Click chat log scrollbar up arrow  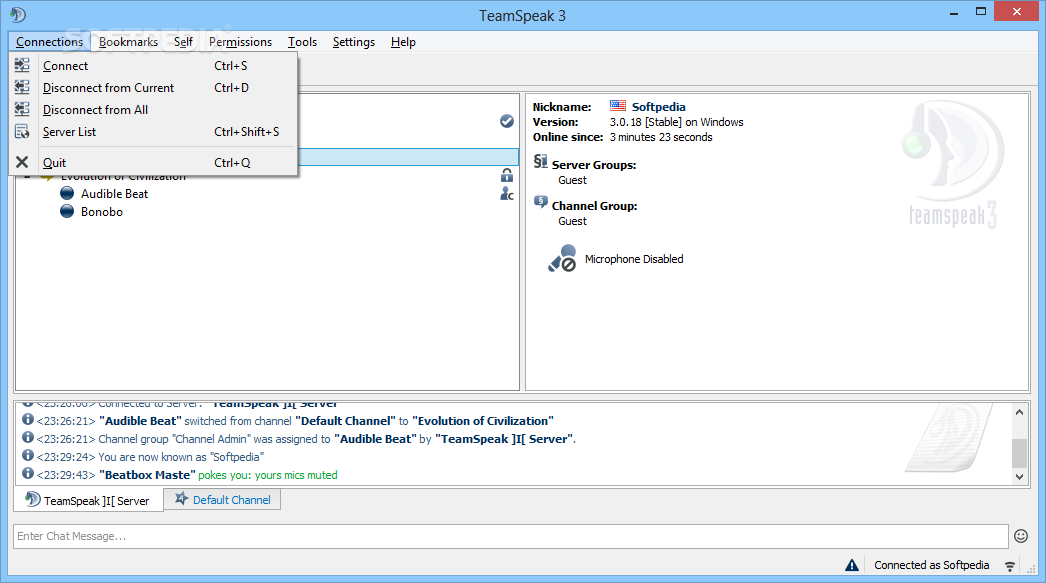pos(1019,412)
